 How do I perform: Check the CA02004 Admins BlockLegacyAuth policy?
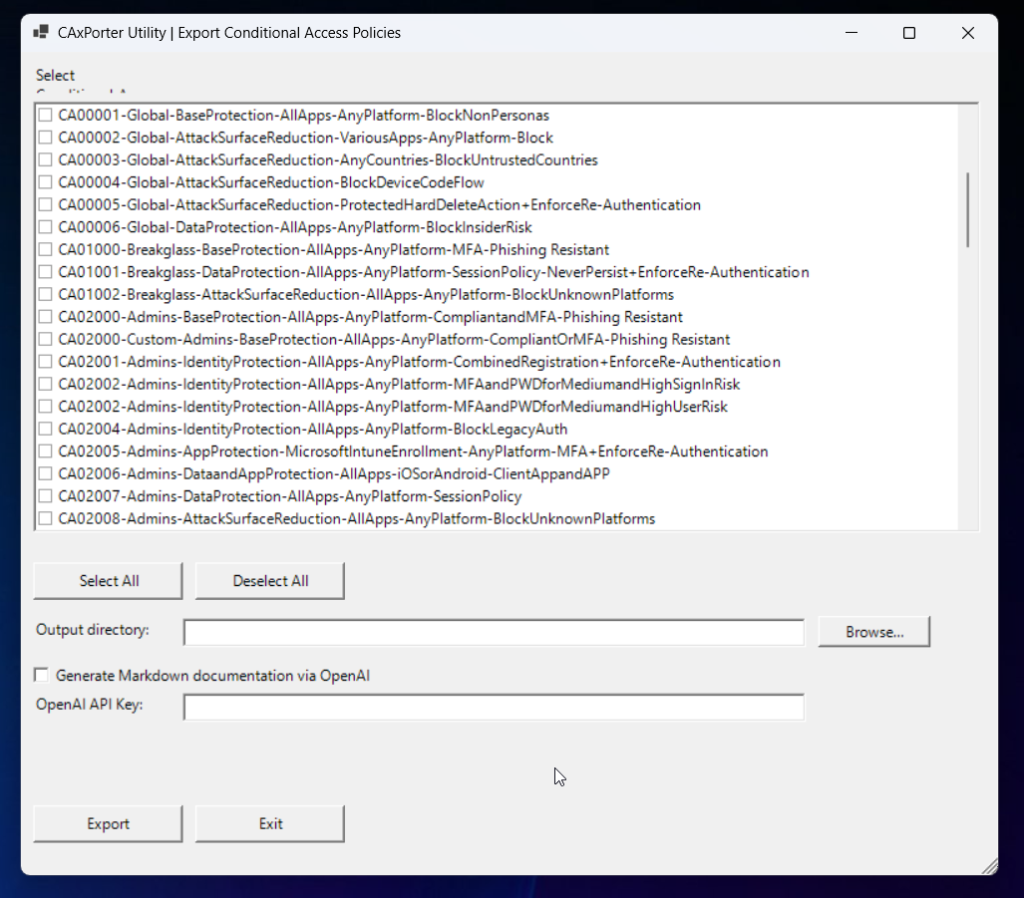pos(45,429)
